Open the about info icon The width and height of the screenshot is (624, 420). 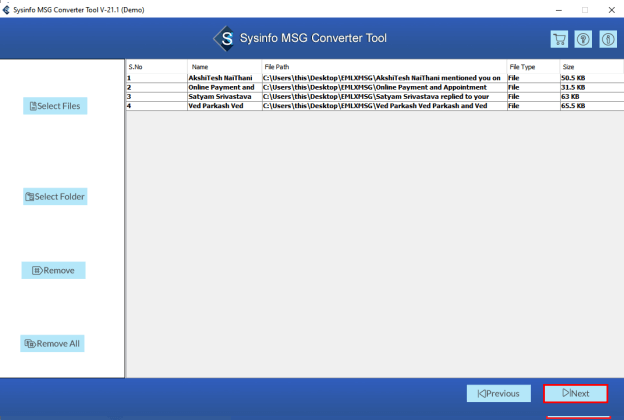608,39
